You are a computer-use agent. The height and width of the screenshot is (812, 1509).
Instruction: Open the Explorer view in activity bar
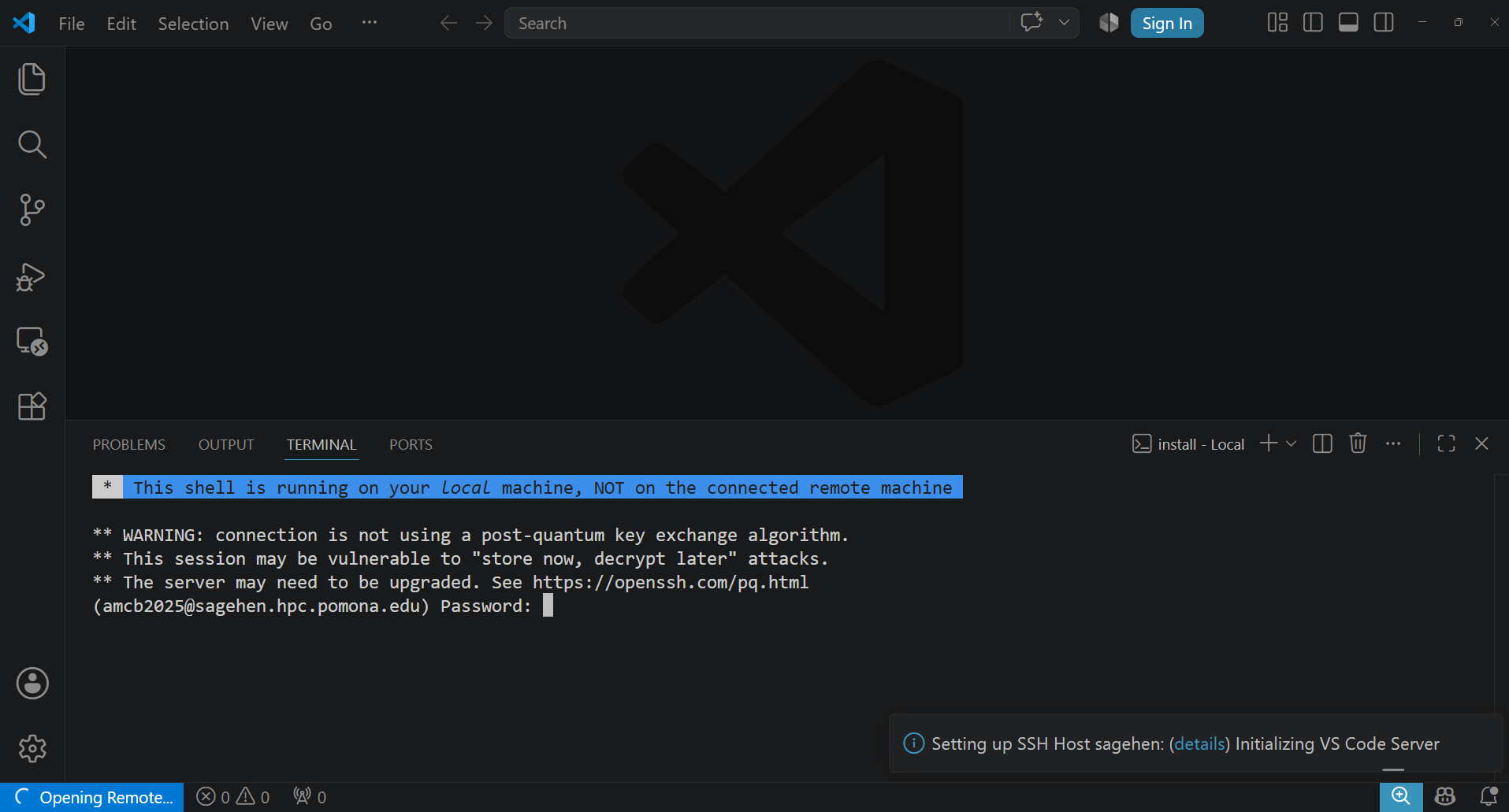click(x=32, y=80)
